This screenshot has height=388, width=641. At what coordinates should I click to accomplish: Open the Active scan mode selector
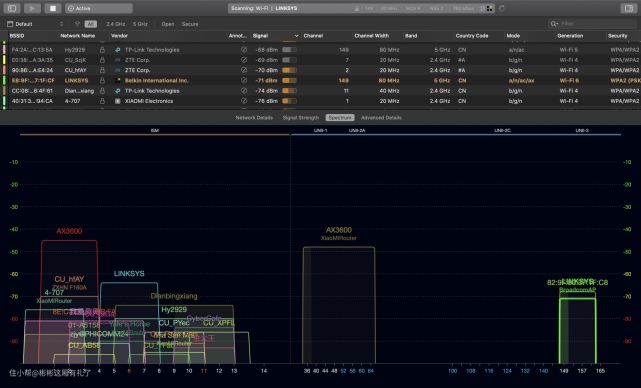[99, 8]
